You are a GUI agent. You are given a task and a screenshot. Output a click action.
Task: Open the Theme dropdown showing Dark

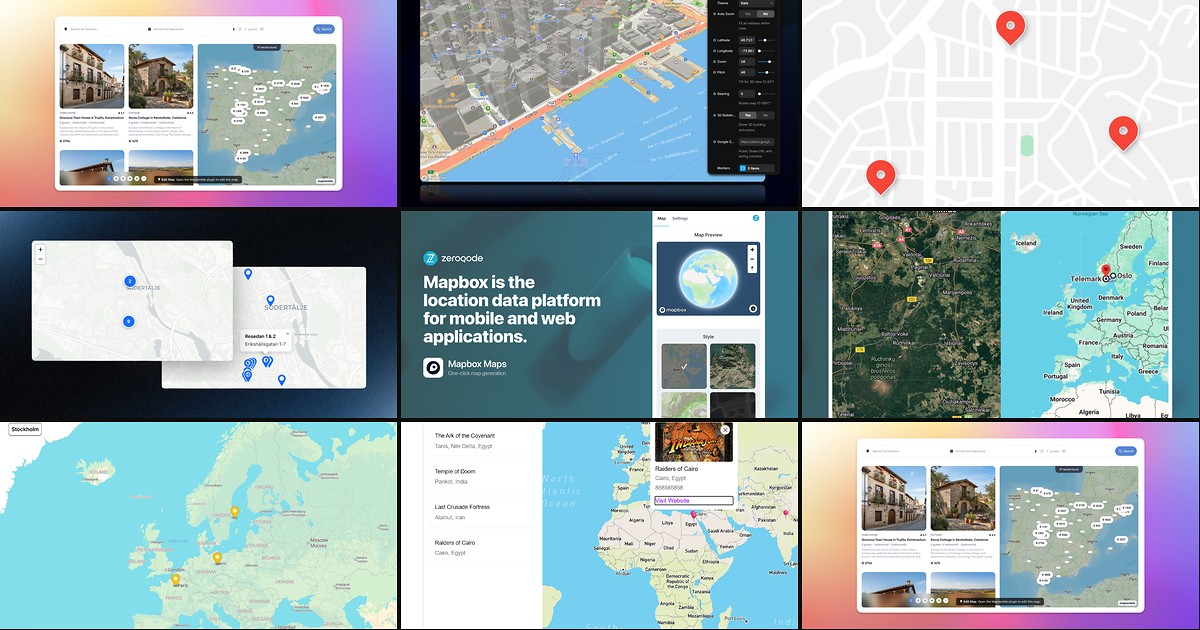click(756, 3)
